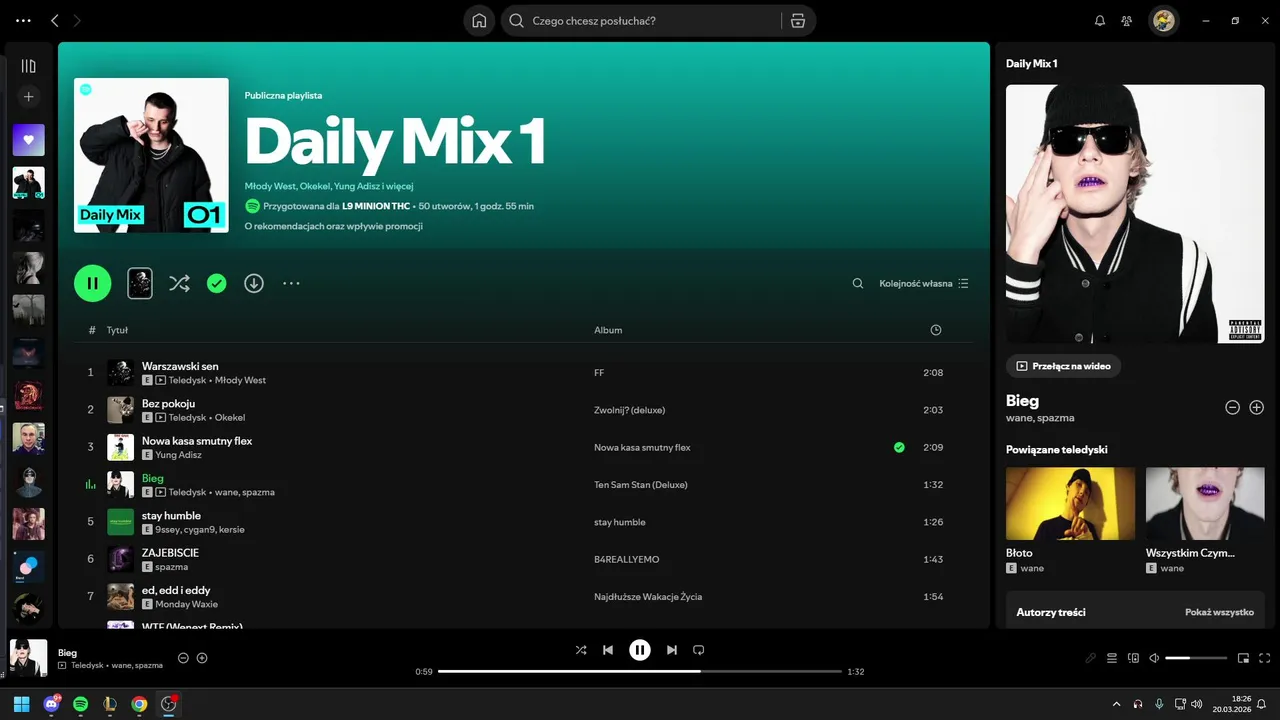Screen dimensions: 1280x720
Task: Sort by duration clock column icon
Action: [936, 330]
